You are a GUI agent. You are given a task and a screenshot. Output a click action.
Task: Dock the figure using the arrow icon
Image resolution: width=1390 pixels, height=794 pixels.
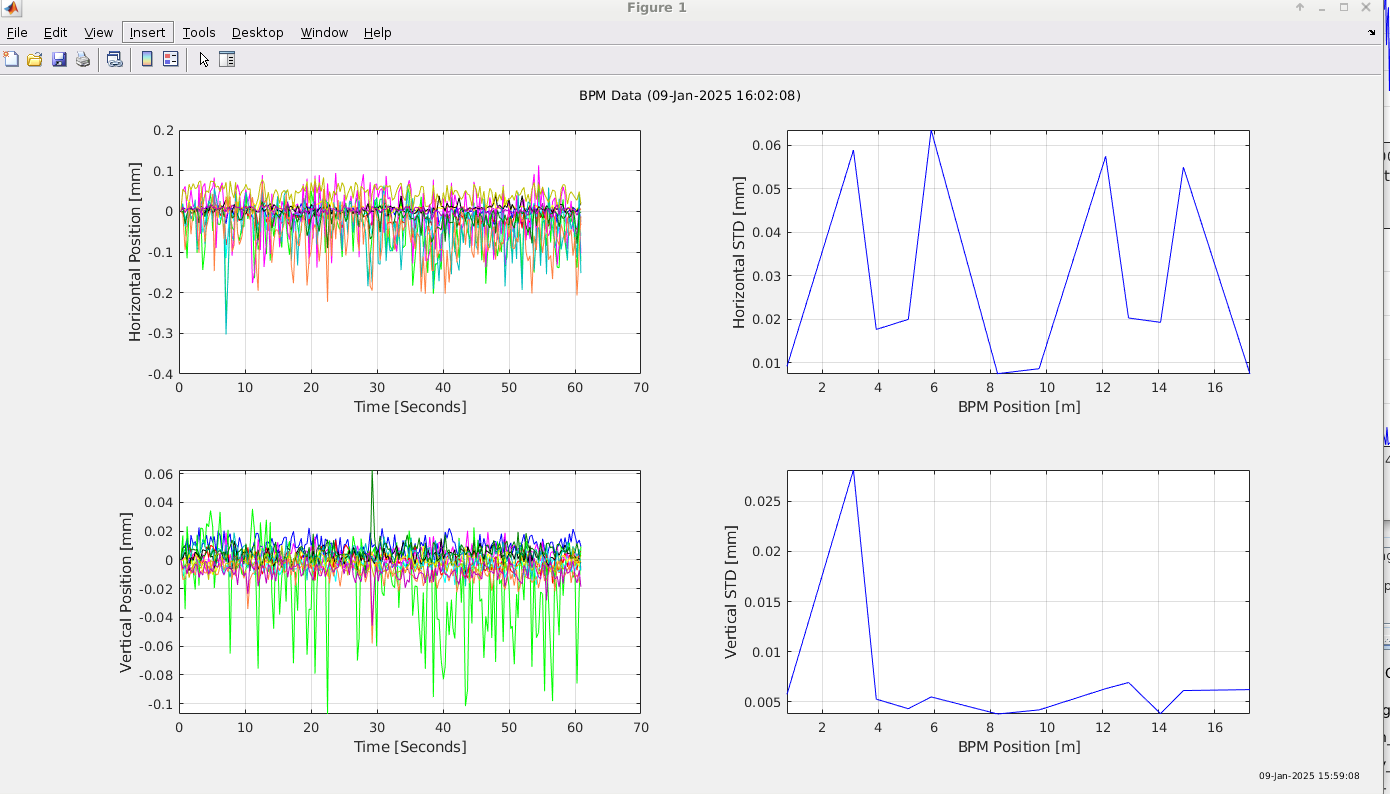[x=1372, y=32]
